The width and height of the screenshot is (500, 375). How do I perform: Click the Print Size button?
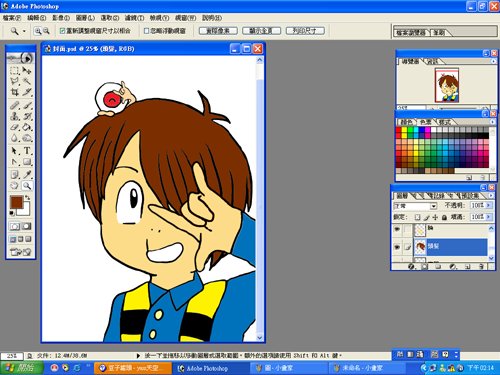click(305, 31)
